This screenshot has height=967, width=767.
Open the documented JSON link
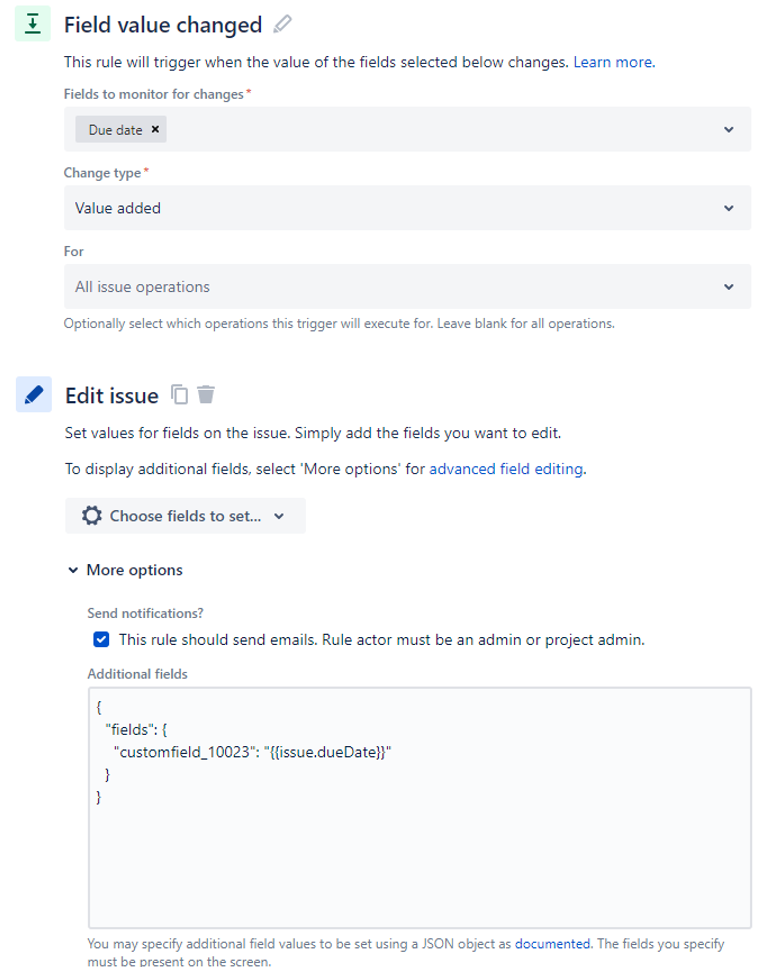click(x=552, y=944)
